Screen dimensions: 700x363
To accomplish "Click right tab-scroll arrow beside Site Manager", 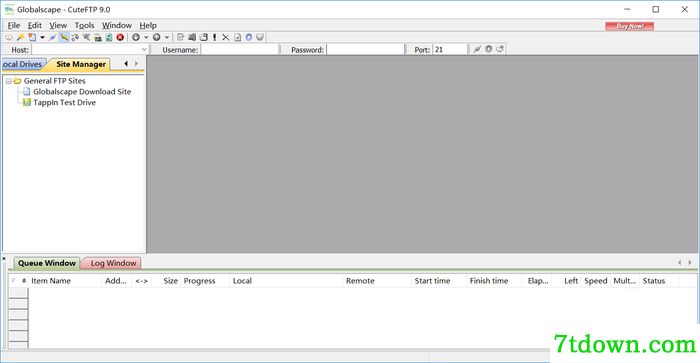I will [136, 64].
